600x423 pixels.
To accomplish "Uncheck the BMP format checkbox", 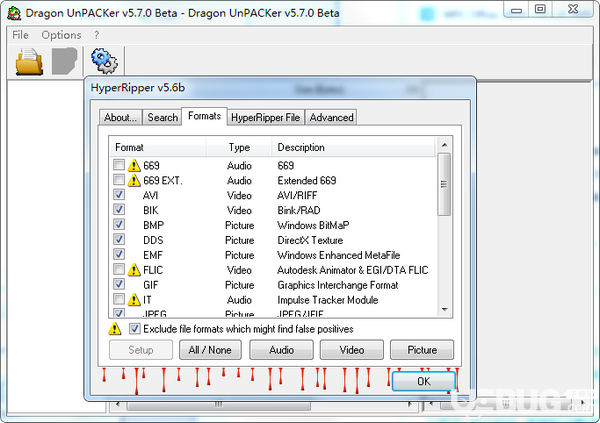I will click(119, 225).
